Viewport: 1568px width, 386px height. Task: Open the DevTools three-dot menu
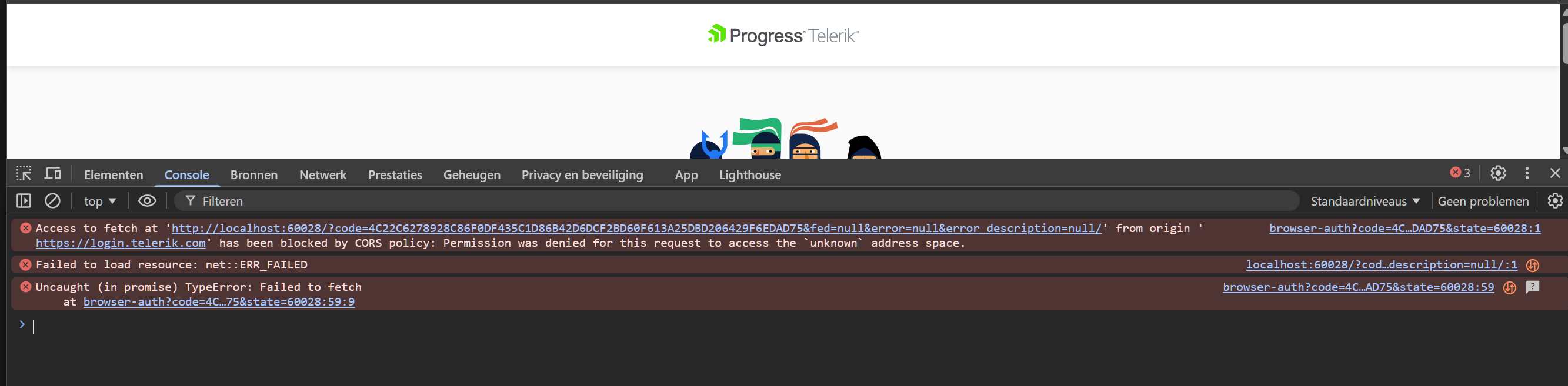point(1527,173)
